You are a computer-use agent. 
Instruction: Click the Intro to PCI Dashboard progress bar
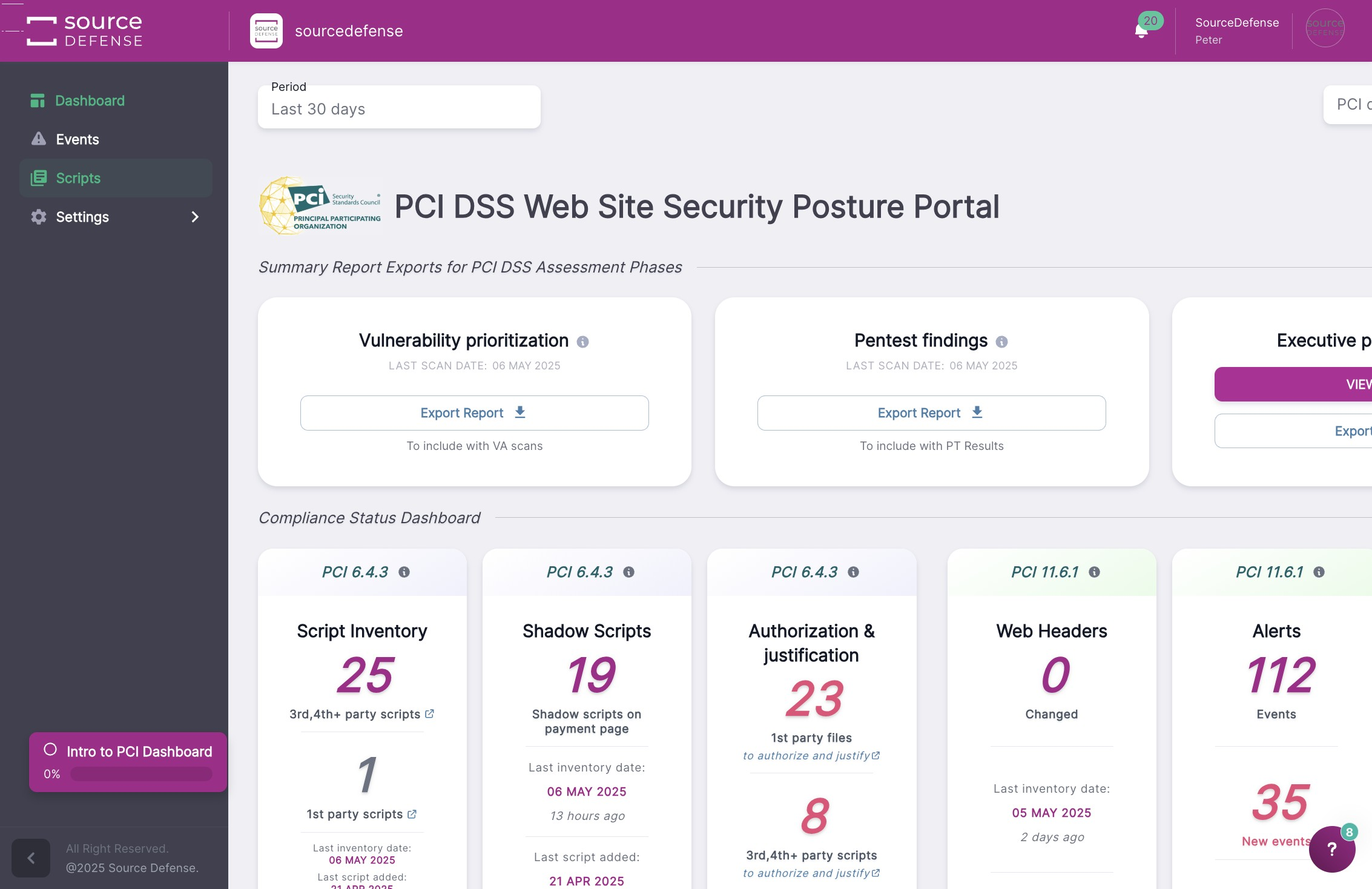141,774
